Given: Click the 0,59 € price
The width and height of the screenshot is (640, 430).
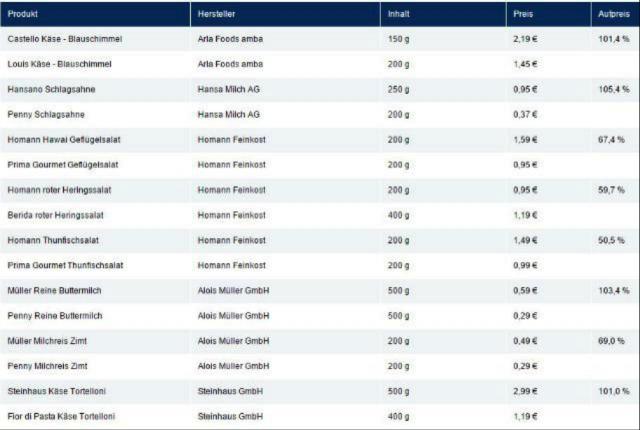Looking at the screenshot, I should [525, 291].
